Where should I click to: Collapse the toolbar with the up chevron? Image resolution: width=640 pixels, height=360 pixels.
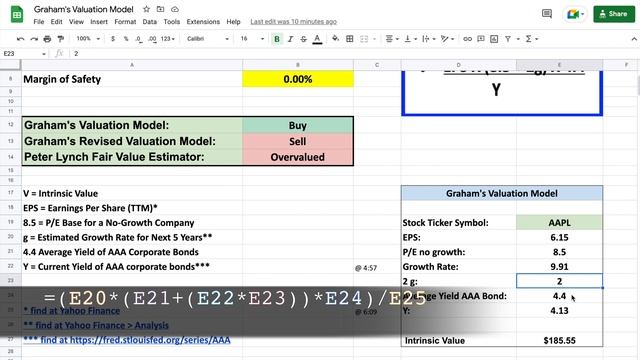click(x=634, y=39)
